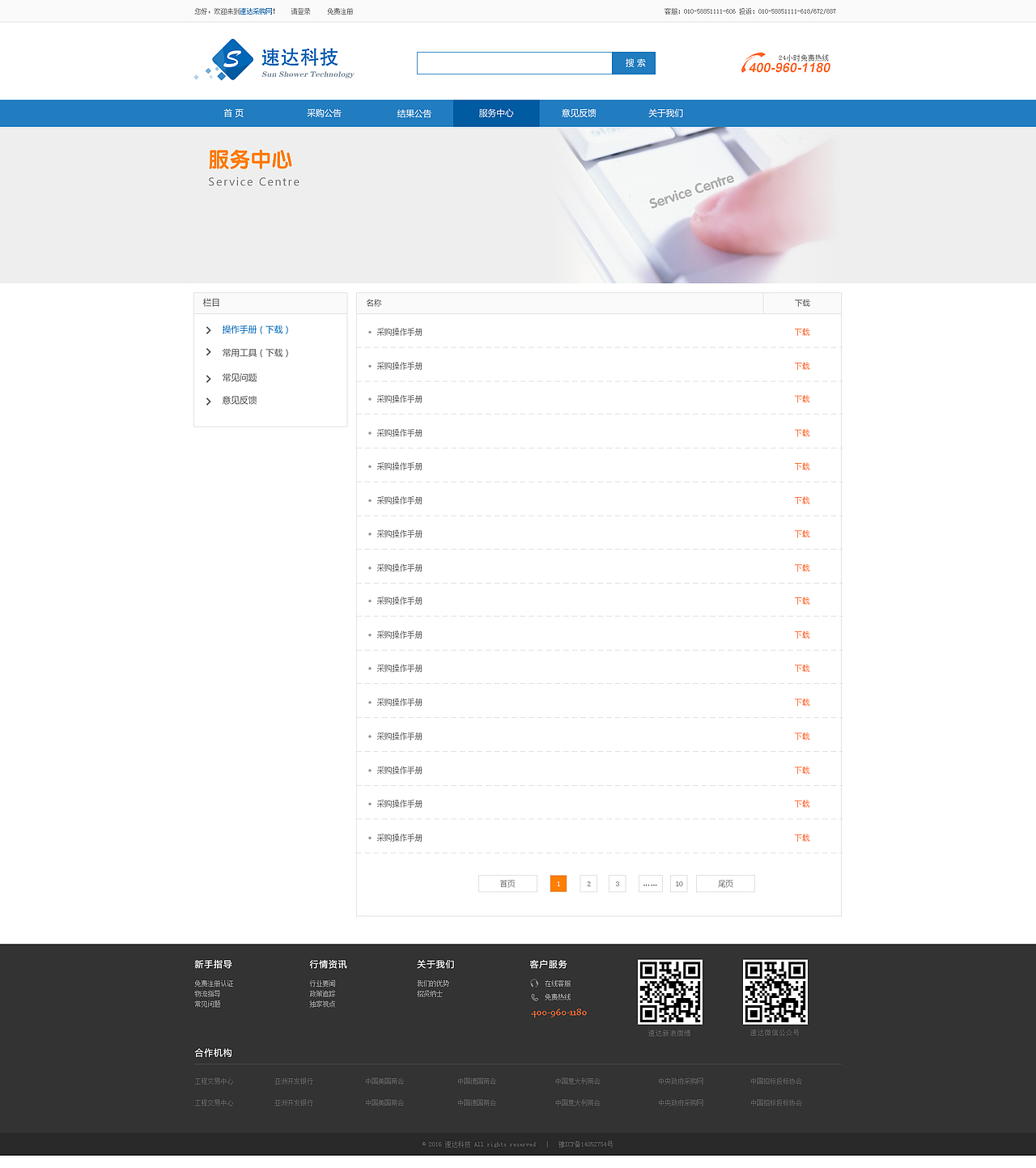1036x1168 pixels.
Task: Select the 意见反馈 sidebar item
Action: pos(240,400)
